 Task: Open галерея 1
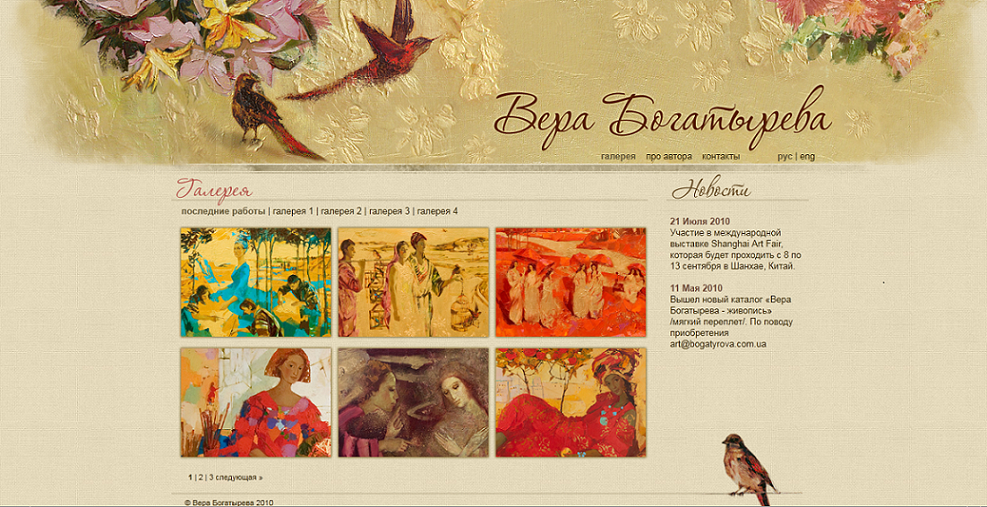tap(293, 212)
